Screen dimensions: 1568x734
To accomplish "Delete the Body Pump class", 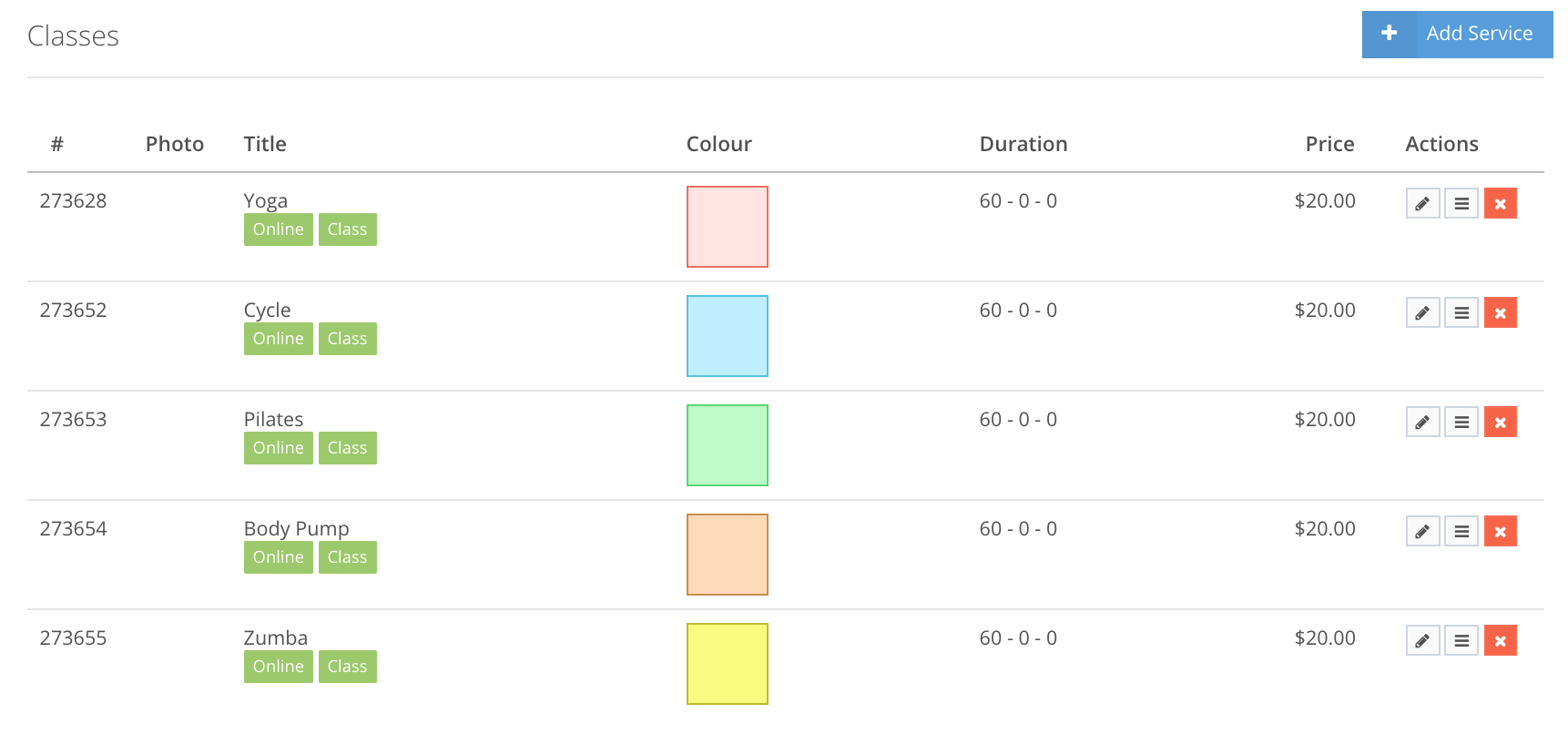I will point(1501,530).
